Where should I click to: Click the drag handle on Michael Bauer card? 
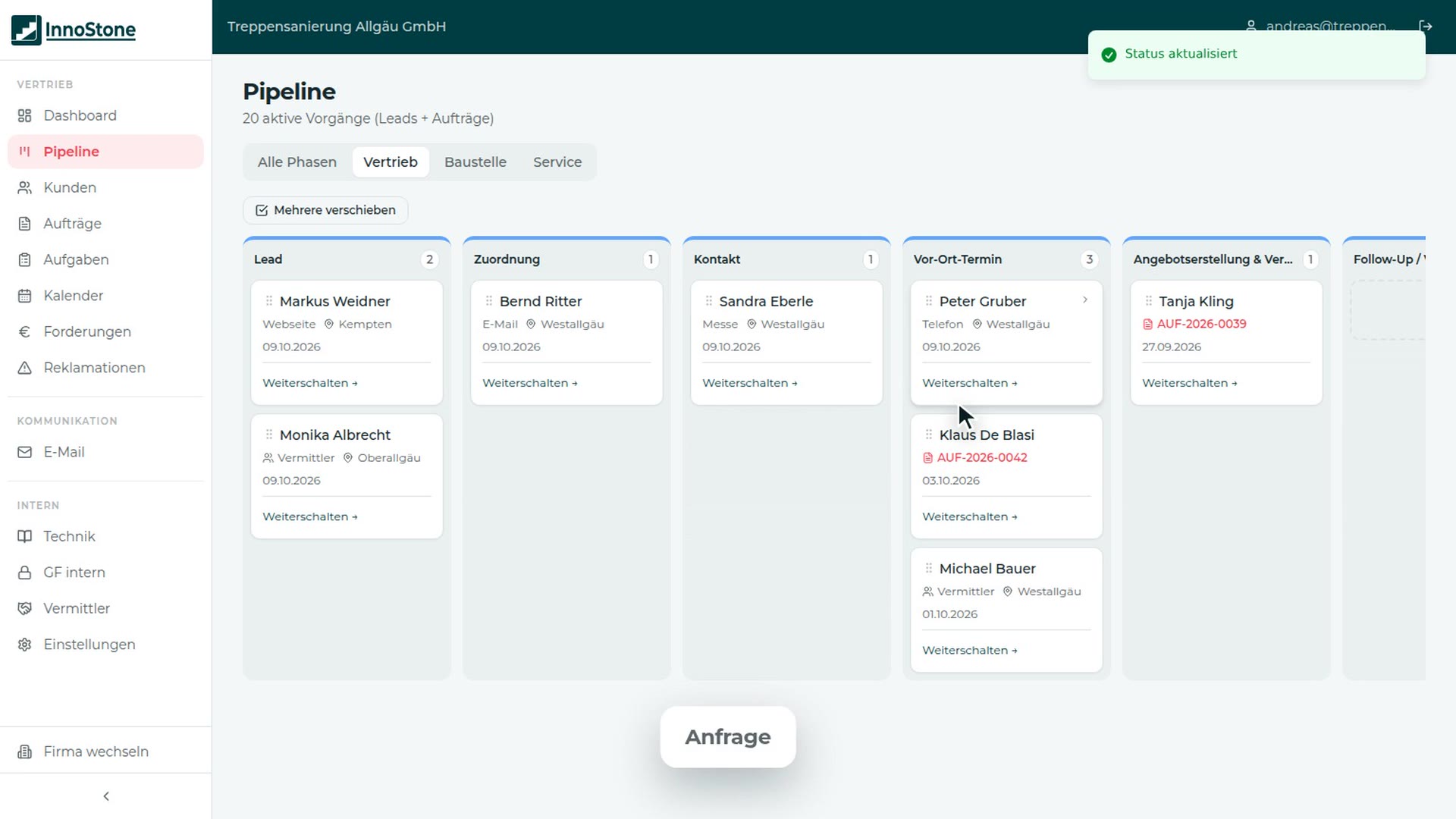tap(929, 568)
